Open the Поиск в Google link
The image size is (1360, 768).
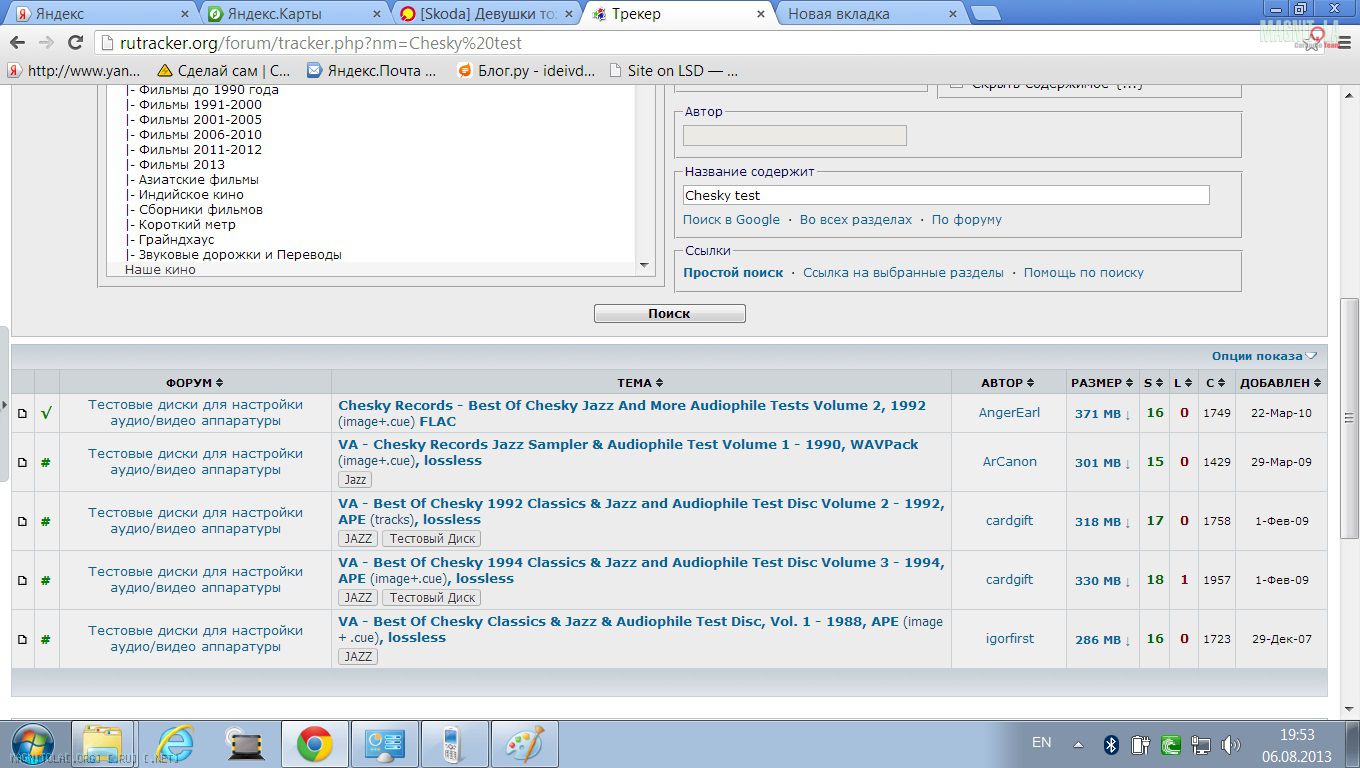point(731,220)
